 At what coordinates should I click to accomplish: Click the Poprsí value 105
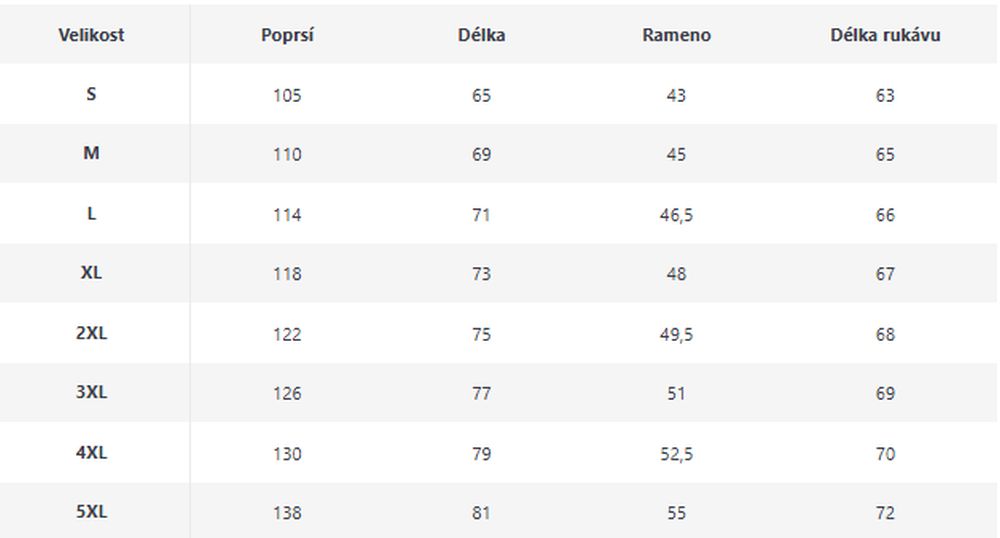287,96
